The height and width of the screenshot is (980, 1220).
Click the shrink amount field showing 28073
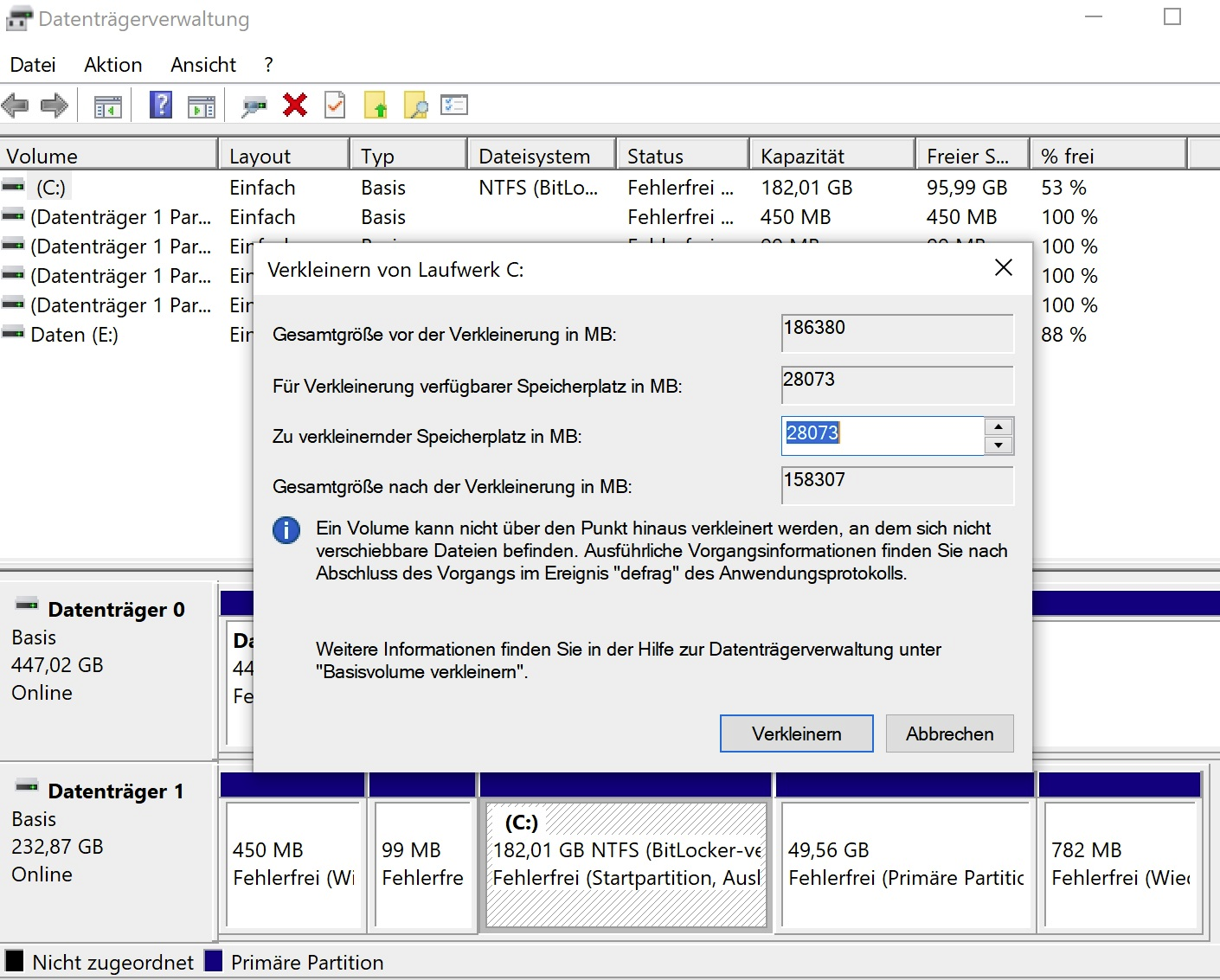coord(883,436)
